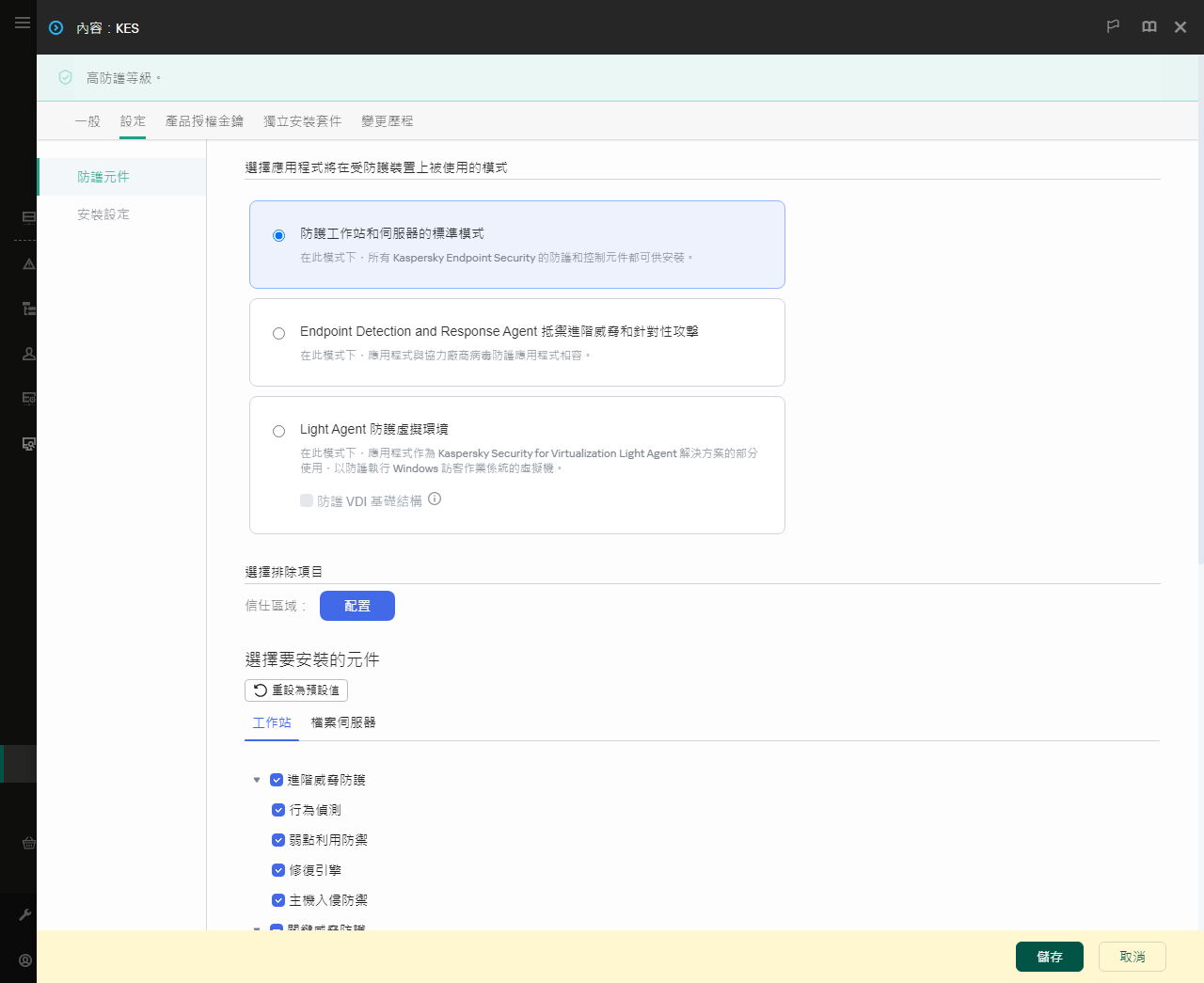Open the account menu icon at bottom left

(x=25, y=959)
